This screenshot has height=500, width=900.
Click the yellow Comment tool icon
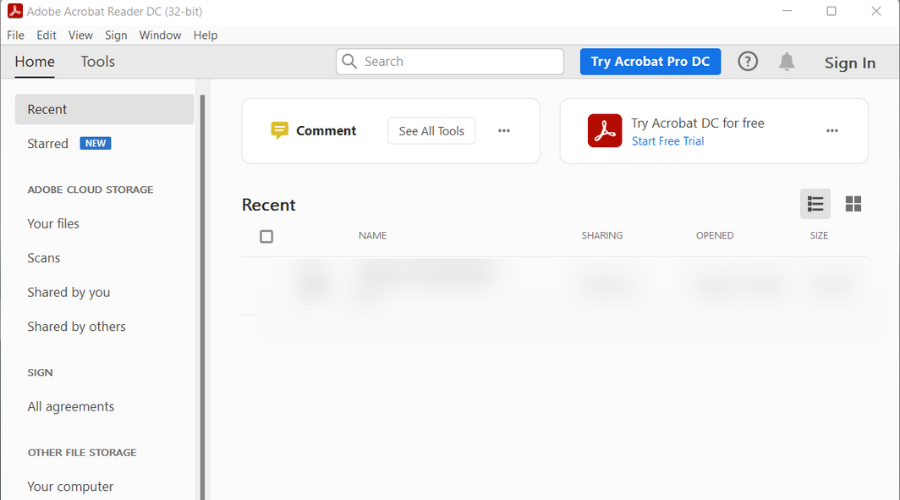click(279, 131)
